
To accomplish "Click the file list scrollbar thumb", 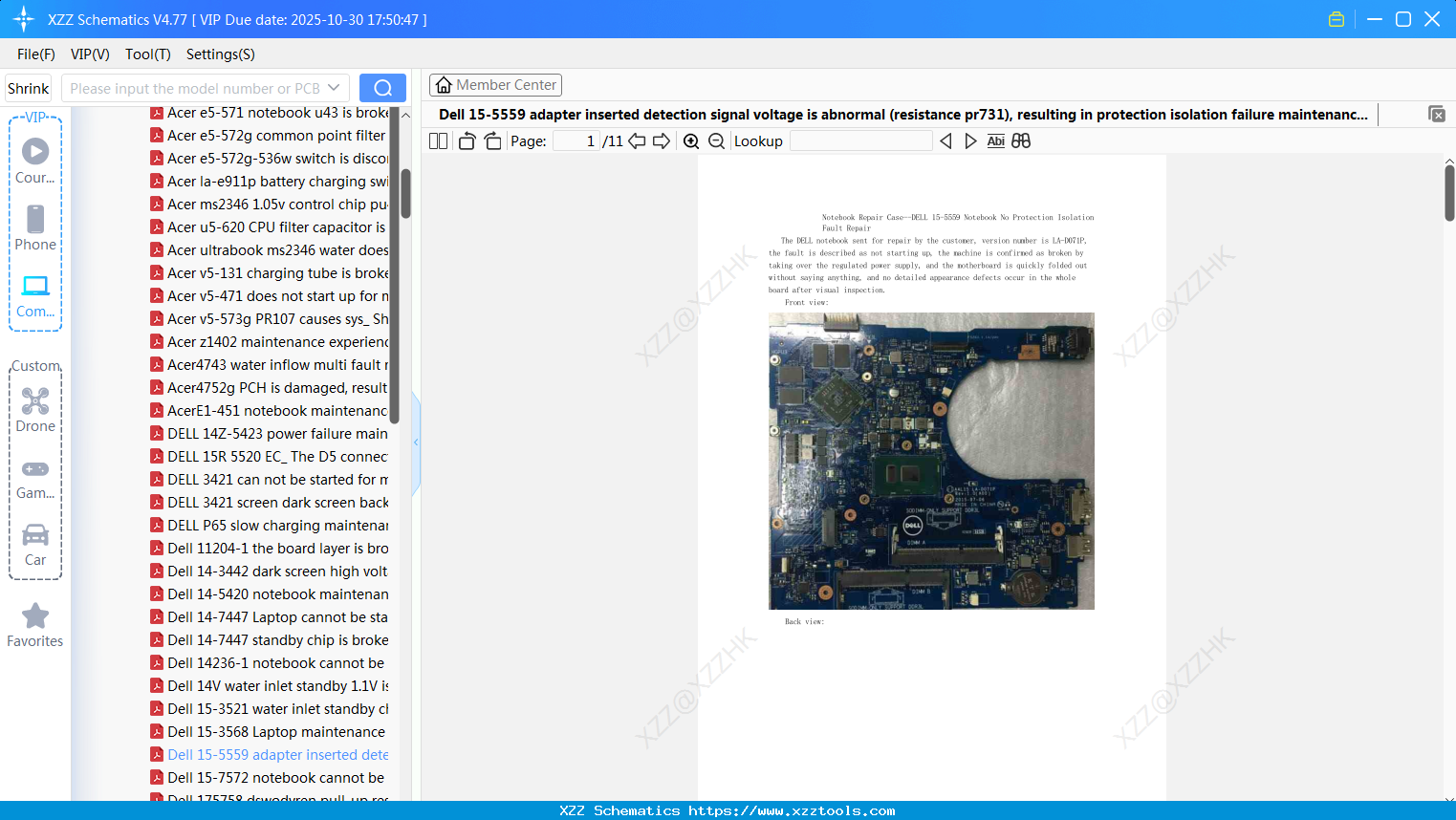I will tap(405, 194).
